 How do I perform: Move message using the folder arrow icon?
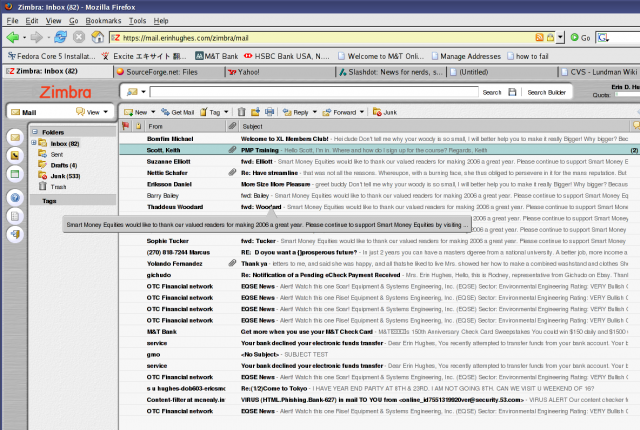pos(256,112)
